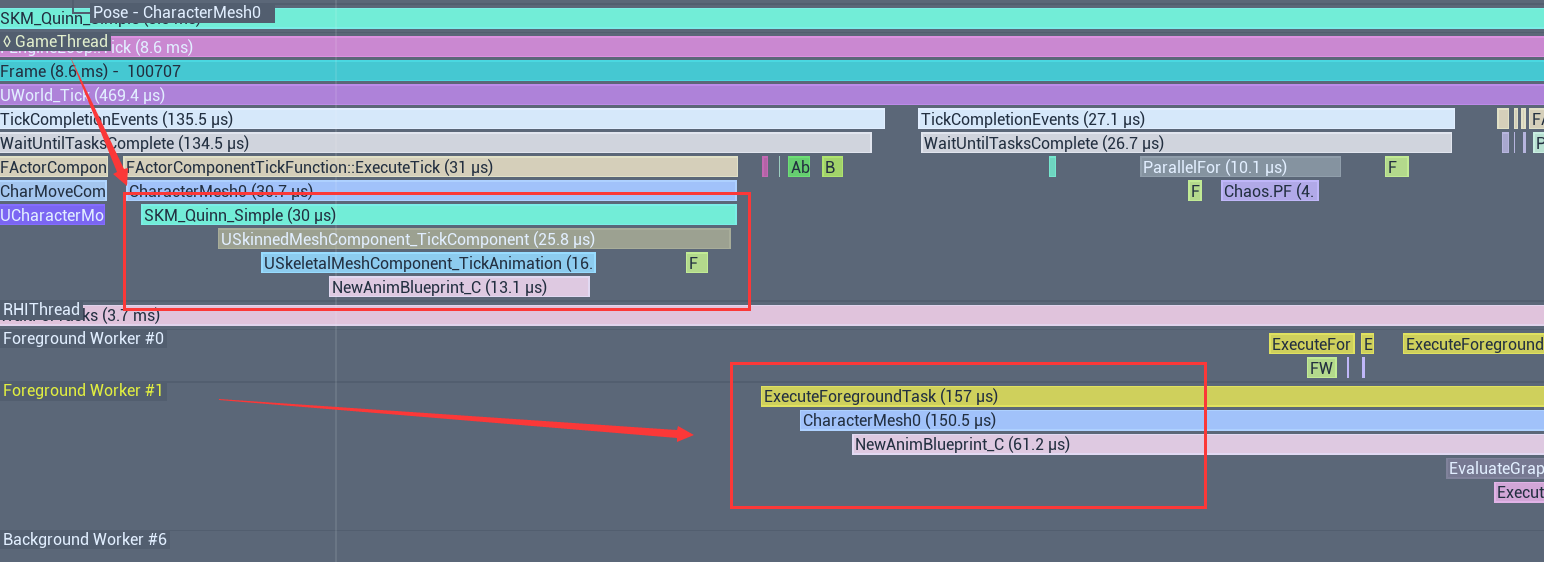Click the highlighted Foreground Worker #1 track label
The height and width of the screenshot is (562, 1544).
pos(83,391)
